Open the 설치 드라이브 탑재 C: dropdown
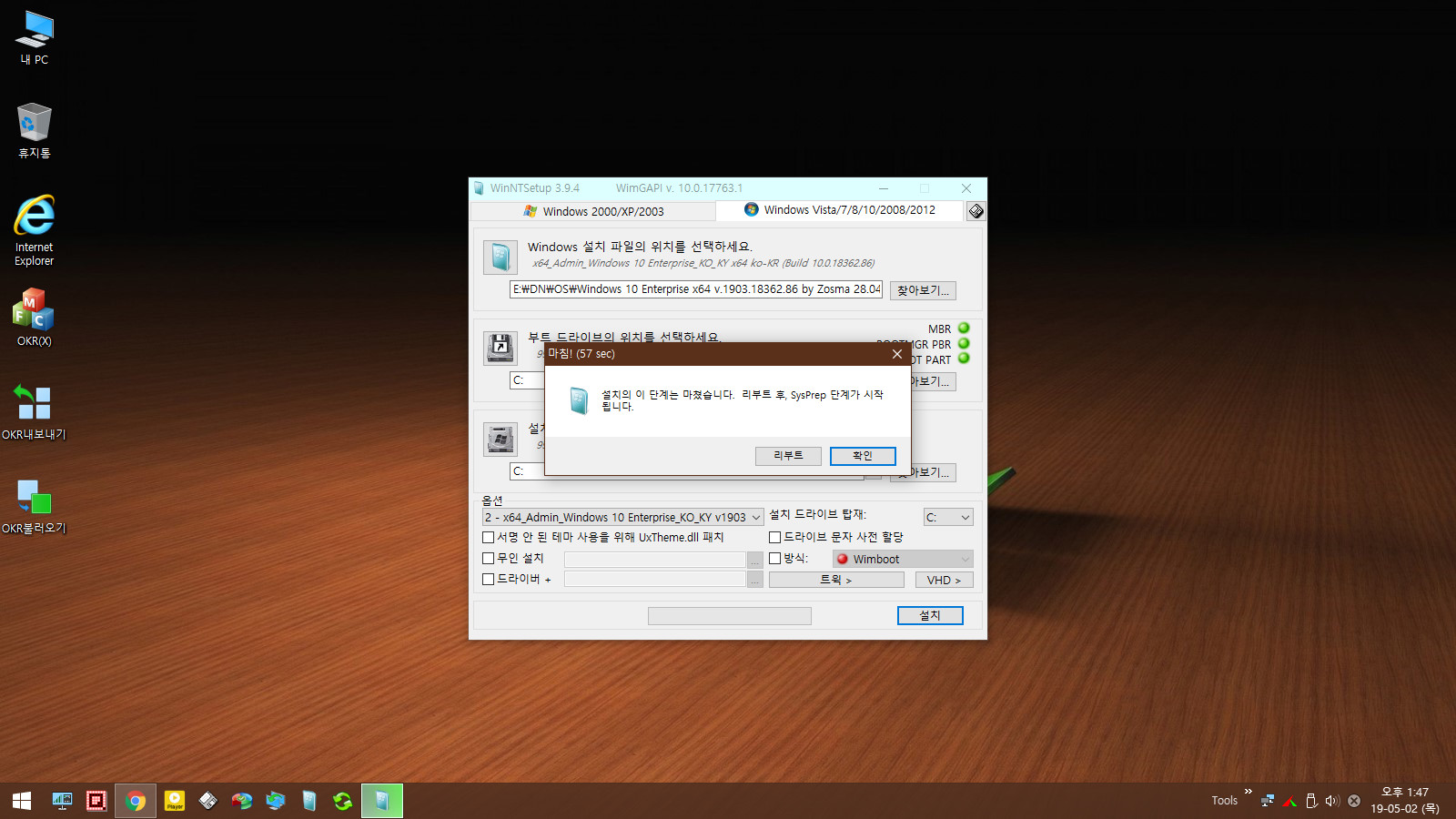The width and height of the screenshot is (1456, 819). (948, 517)
